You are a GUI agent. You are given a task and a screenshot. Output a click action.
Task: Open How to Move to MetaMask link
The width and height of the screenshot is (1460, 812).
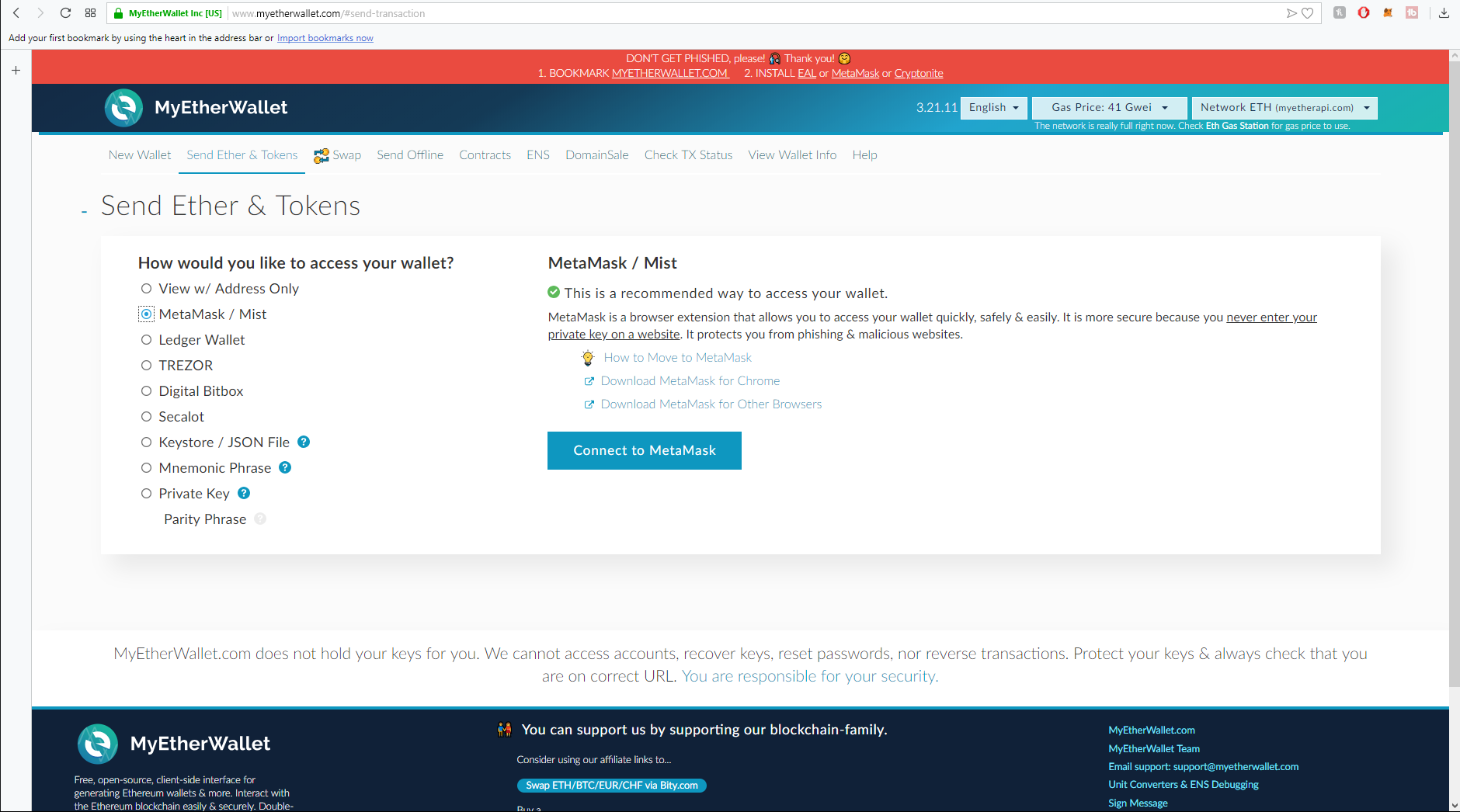coord(678,358)
